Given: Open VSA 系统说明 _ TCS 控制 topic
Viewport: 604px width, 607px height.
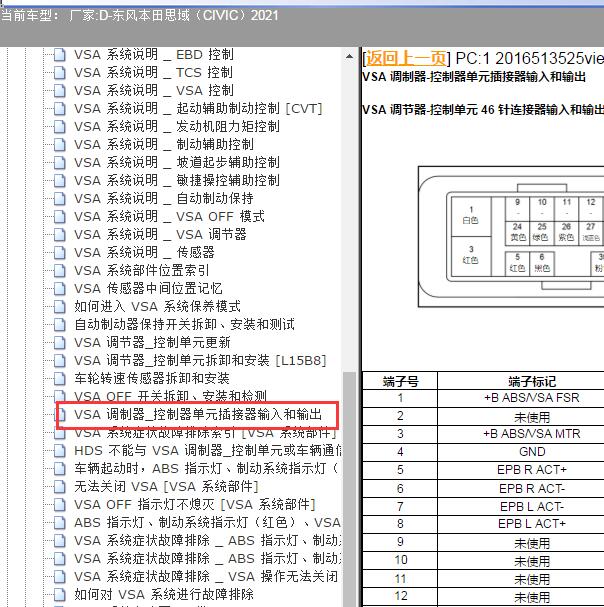Looking at the screenshot, I should click(153, 72).
